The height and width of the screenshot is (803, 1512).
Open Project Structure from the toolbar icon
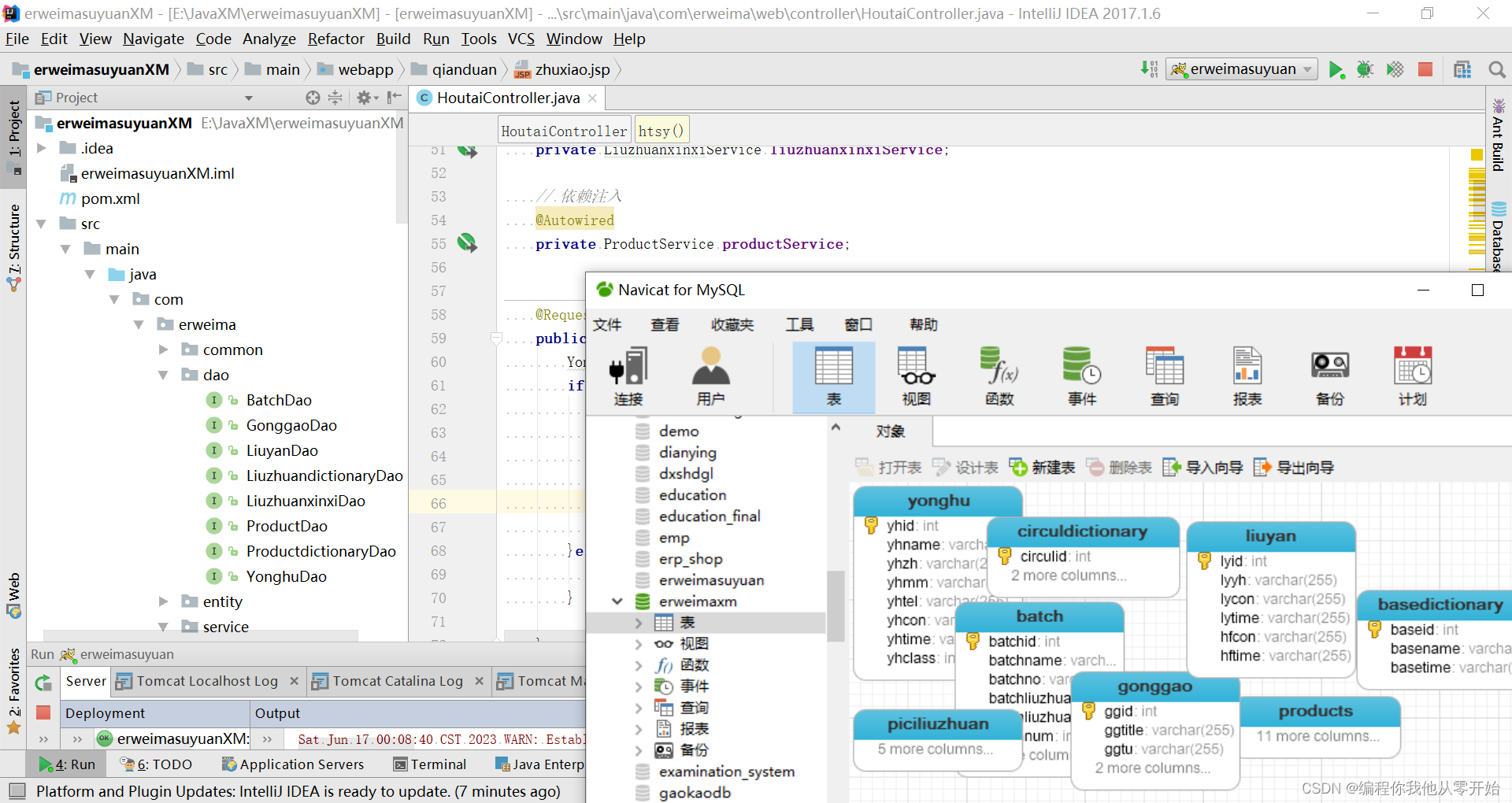pos(1462,69)
